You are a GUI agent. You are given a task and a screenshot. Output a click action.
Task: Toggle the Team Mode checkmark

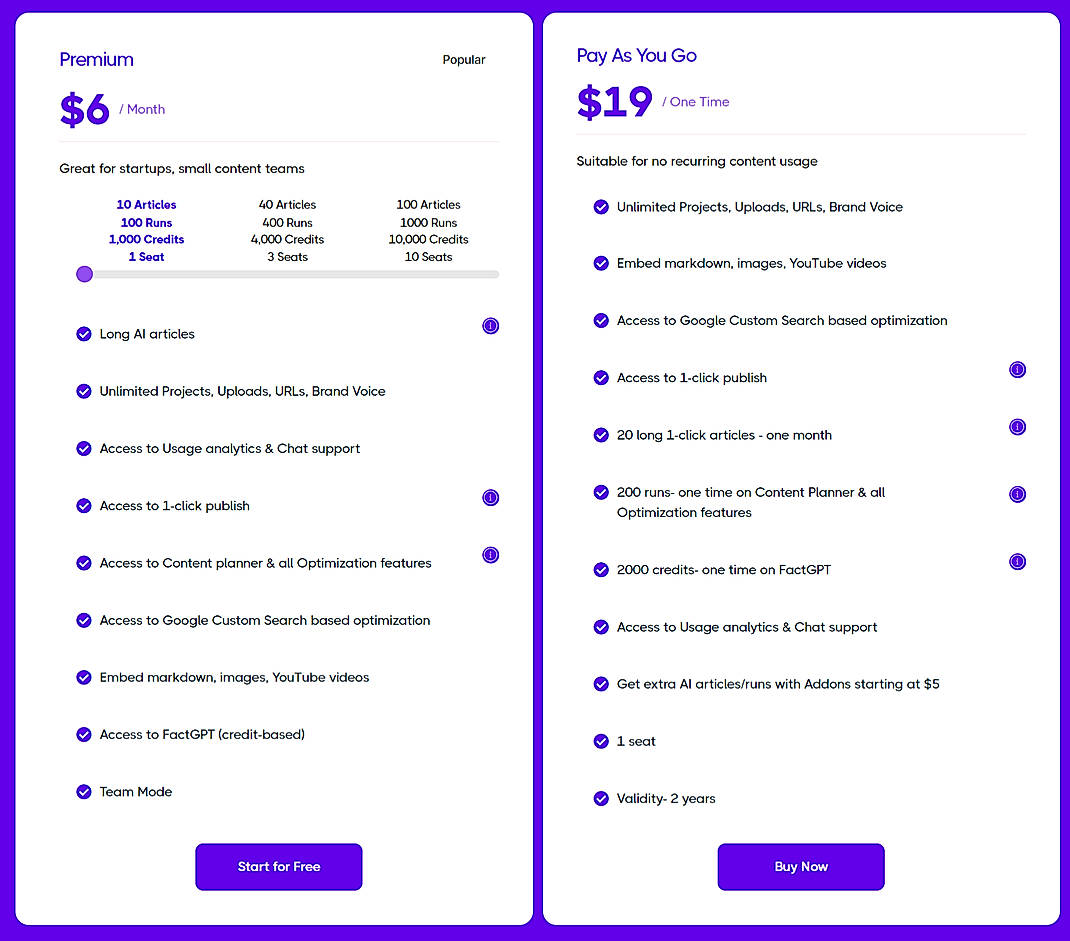pyautogui.click(x=84, y=791)
